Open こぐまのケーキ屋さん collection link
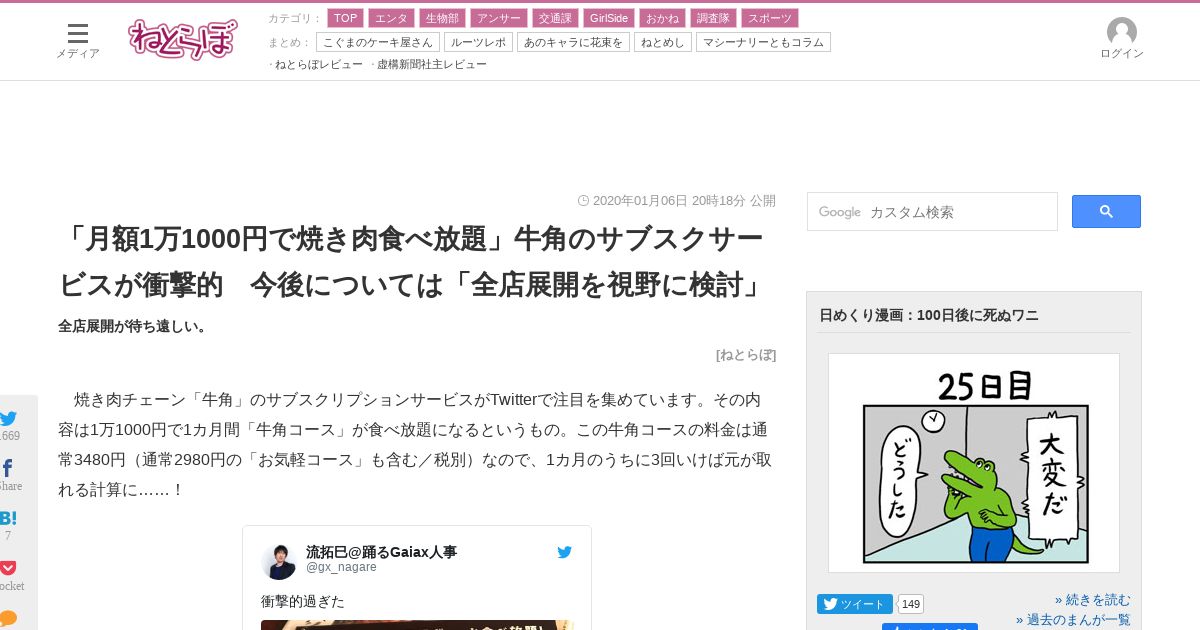 (x=378, y=42)
